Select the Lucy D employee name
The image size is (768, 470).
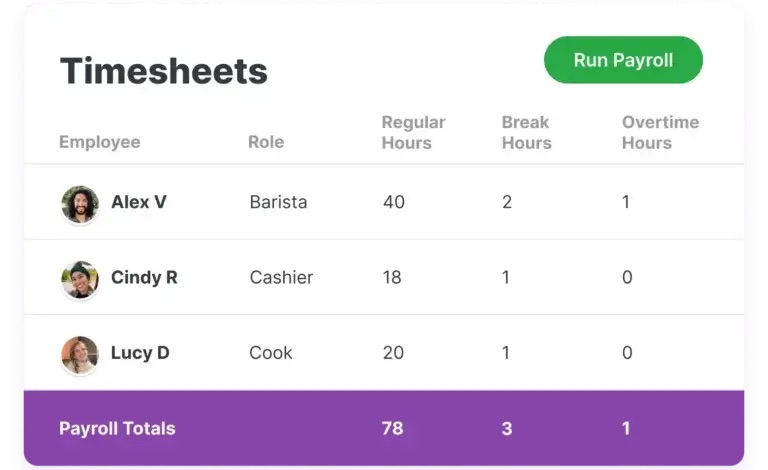(140, 352)
